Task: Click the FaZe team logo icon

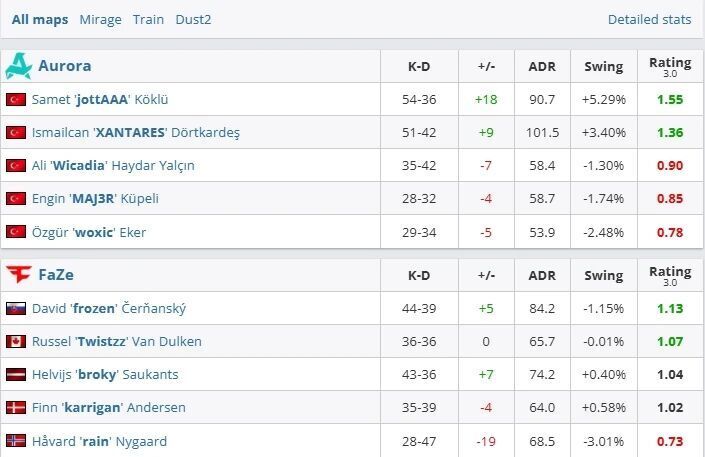Action: [18, 274]
